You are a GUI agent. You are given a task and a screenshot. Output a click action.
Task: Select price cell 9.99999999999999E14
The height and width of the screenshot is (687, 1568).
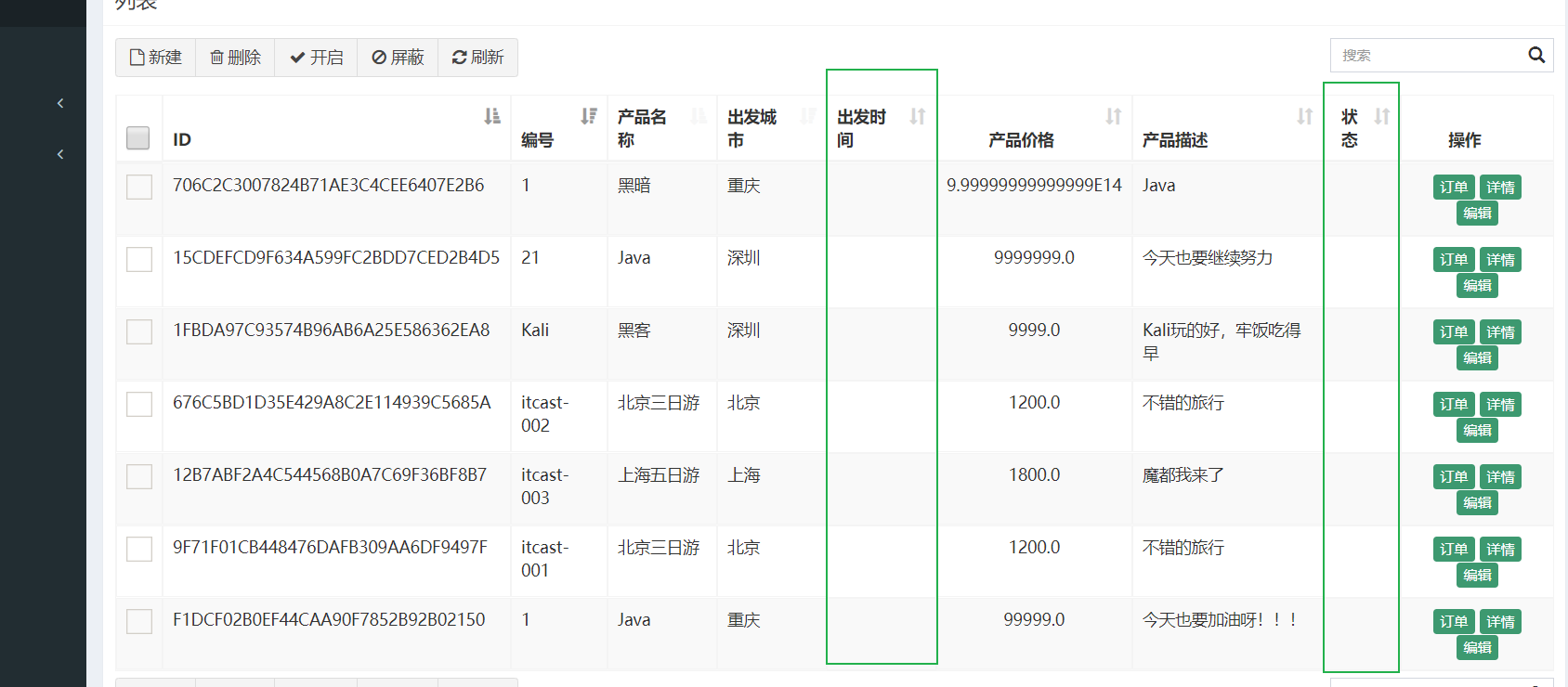click(1034, 186)
